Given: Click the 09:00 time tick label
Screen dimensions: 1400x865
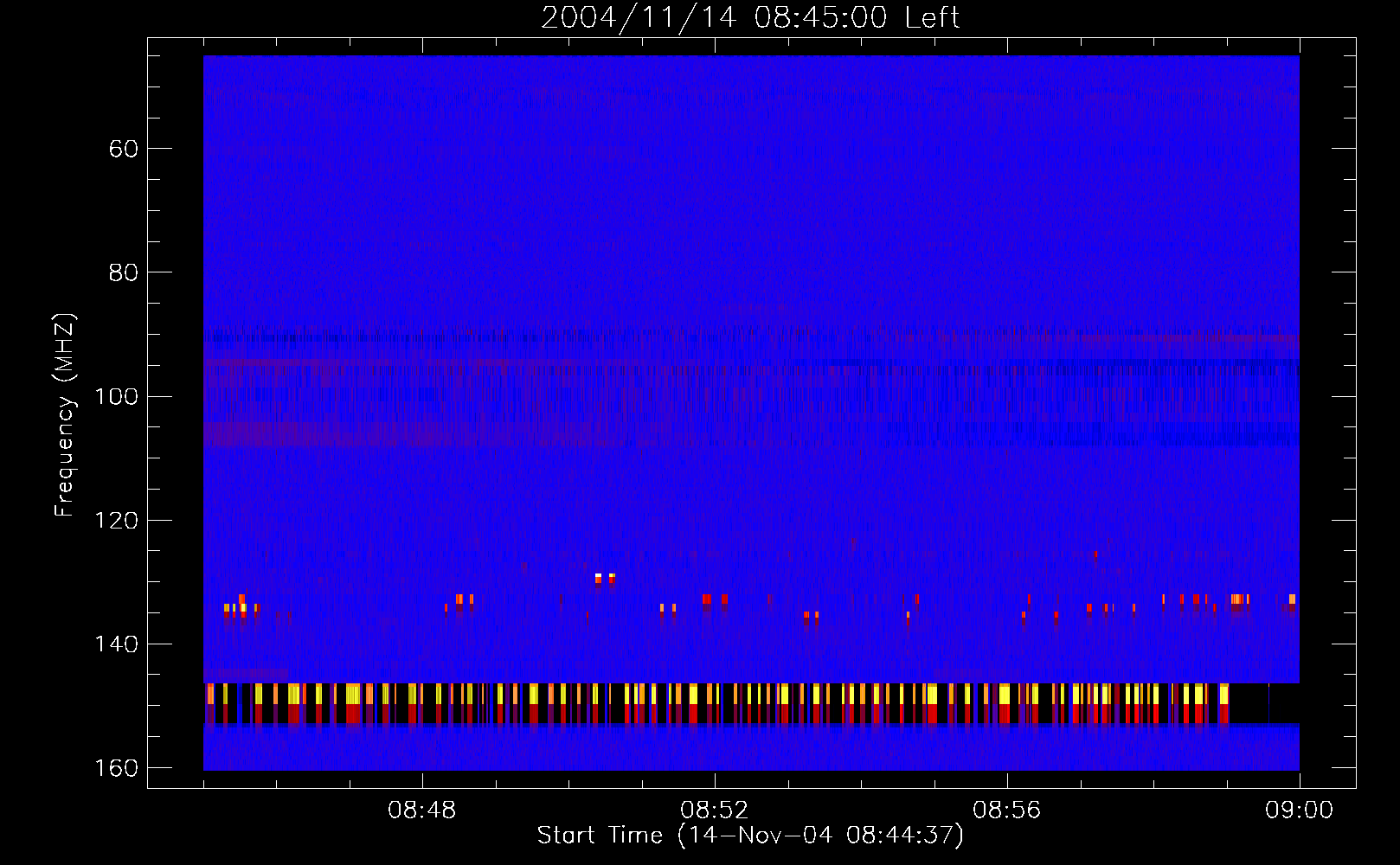Looking at the screenshot, I should tap(1300, 811).
